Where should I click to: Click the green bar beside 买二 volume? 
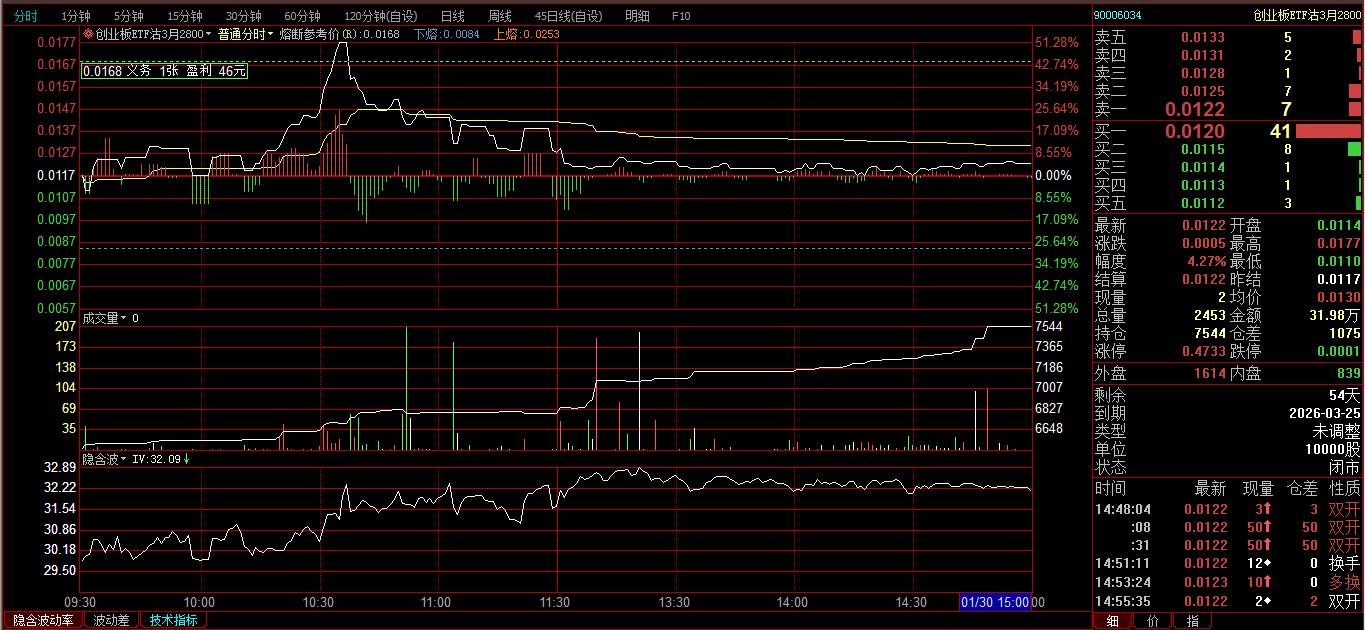click(x=1354, y=149)
